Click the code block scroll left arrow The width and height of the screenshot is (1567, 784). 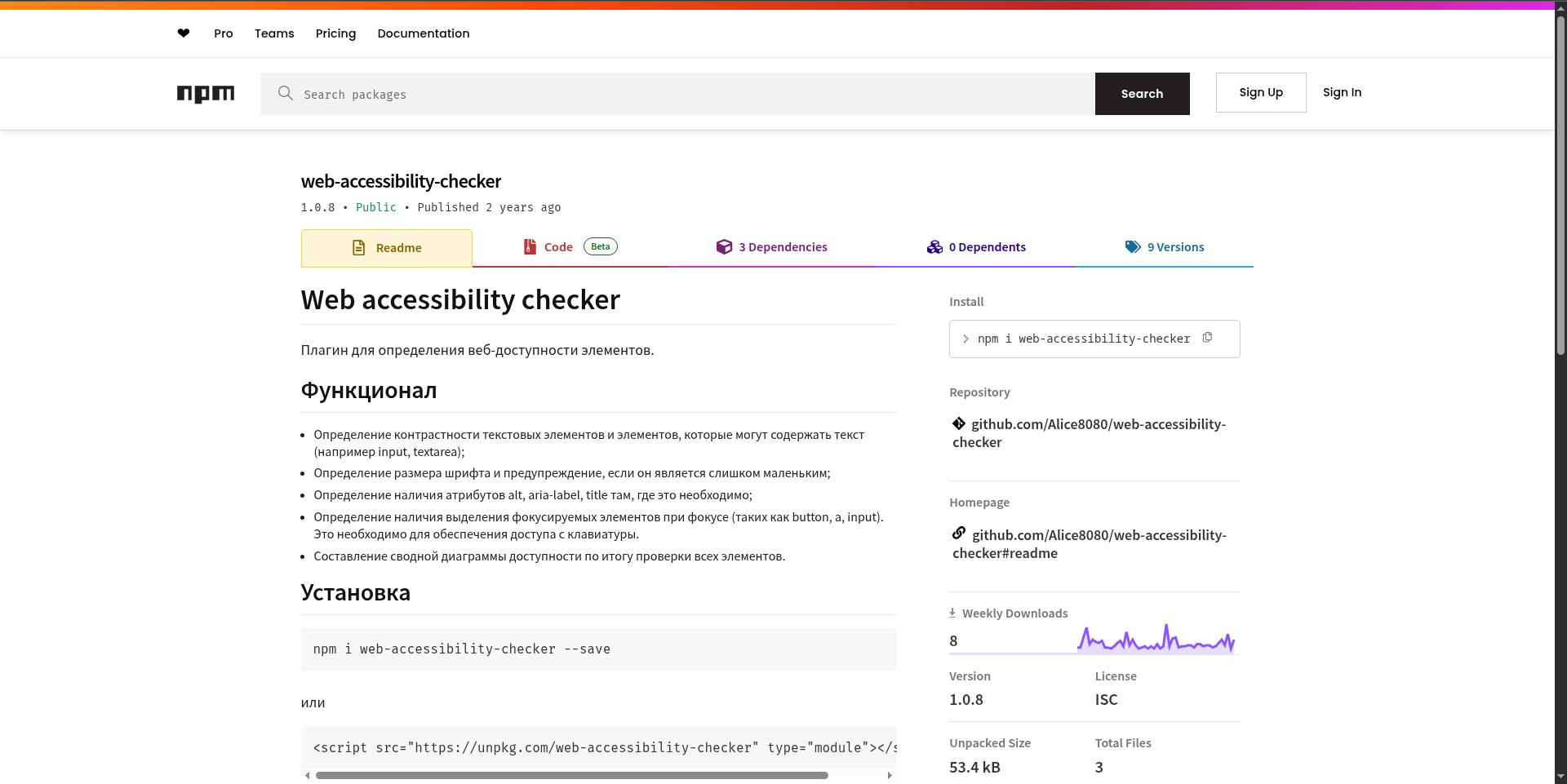pos(307,775)
